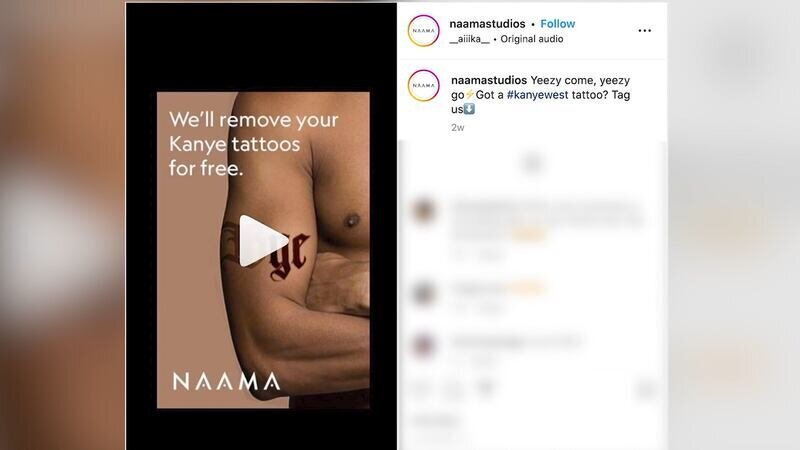Image resolution: width=800 pixels, height=450 pixels.
Task: Open naamastudios username in the post header
Action: (x=487, y=23)
